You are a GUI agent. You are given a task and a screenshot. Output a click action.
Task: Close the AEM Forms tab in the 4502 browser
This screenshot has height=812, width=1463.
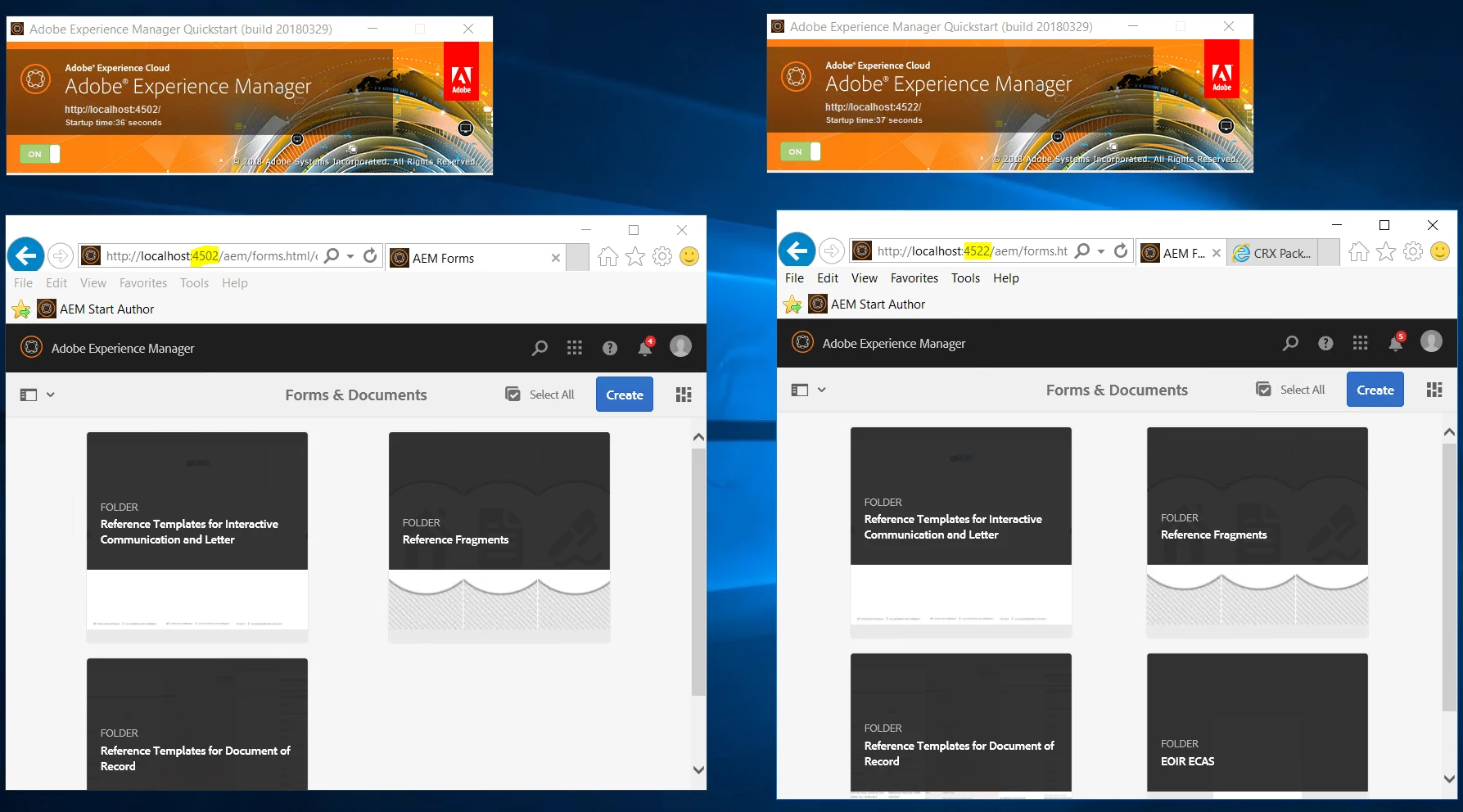tap(556, 258)
